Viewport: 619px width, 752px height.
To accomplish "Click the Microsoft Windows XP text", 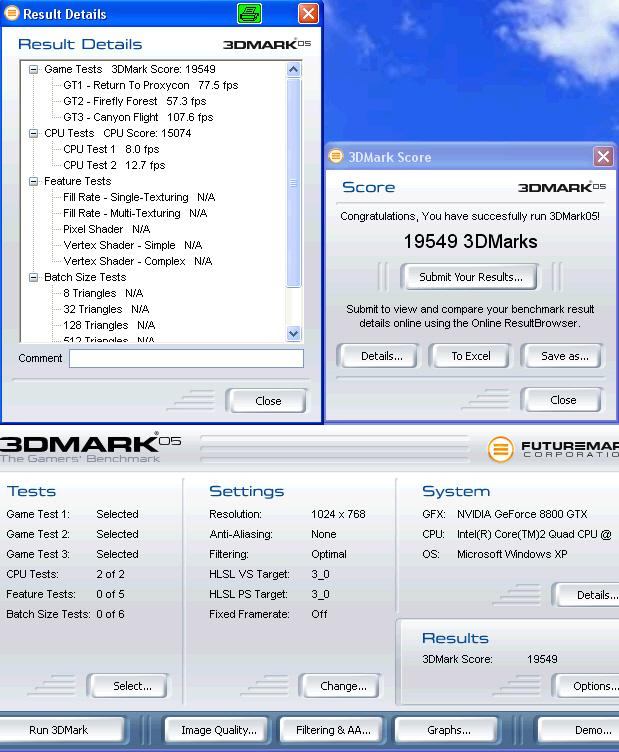I will [x=512, y=554].
